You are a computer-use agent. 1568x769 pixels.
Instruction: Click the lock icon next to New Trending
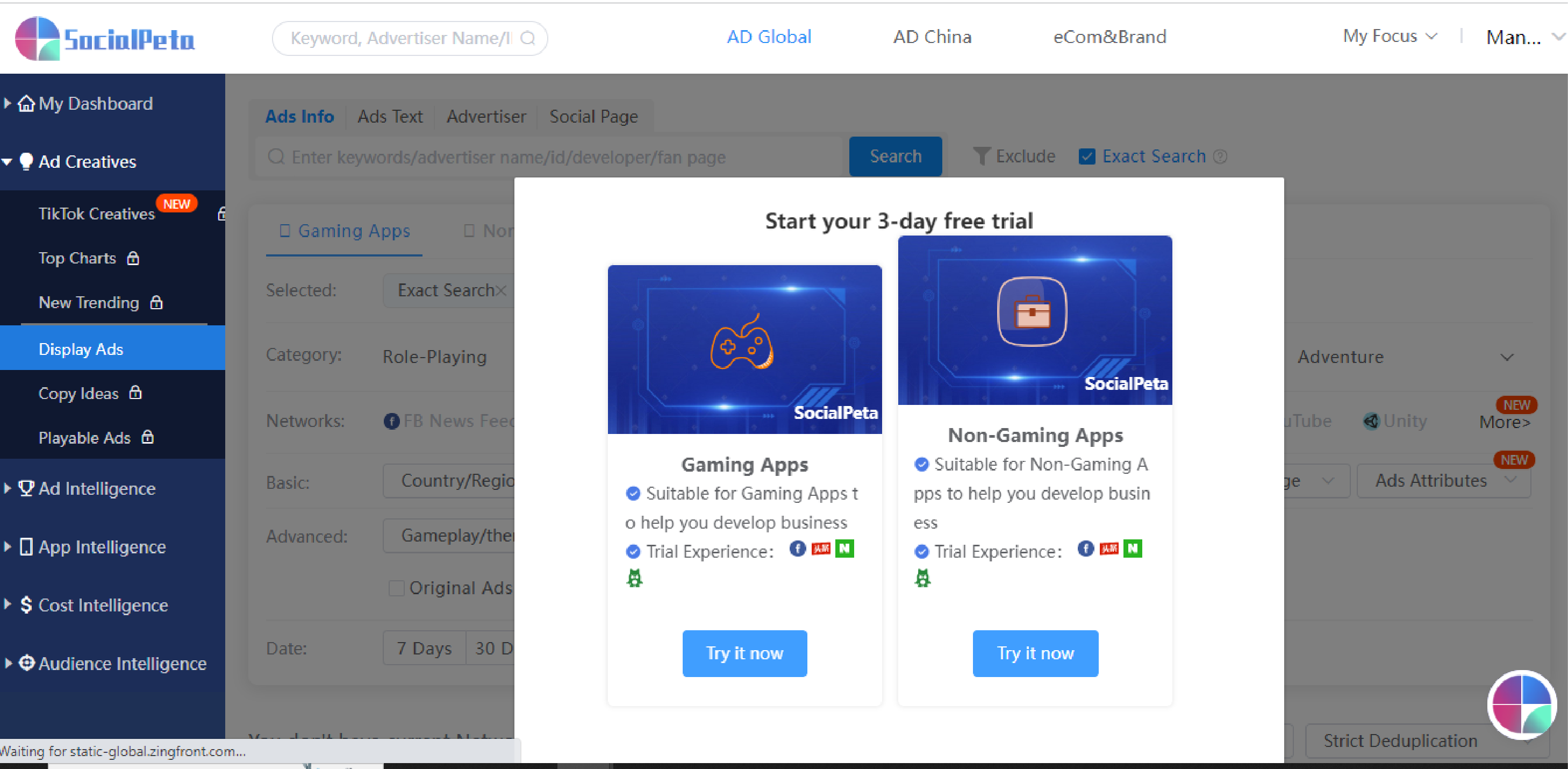coord(156,303)
